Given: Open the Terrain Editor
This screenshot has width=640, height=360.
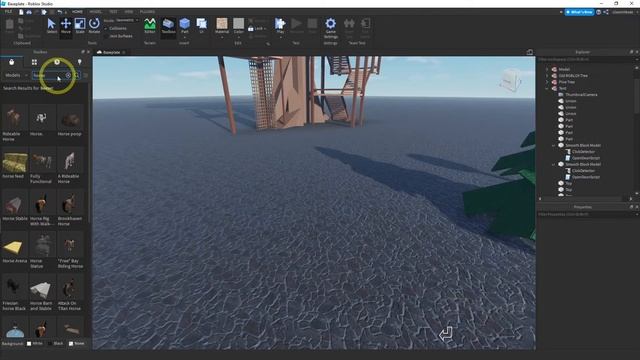Looking at the screenshot, I should click(x=150, y=26).
